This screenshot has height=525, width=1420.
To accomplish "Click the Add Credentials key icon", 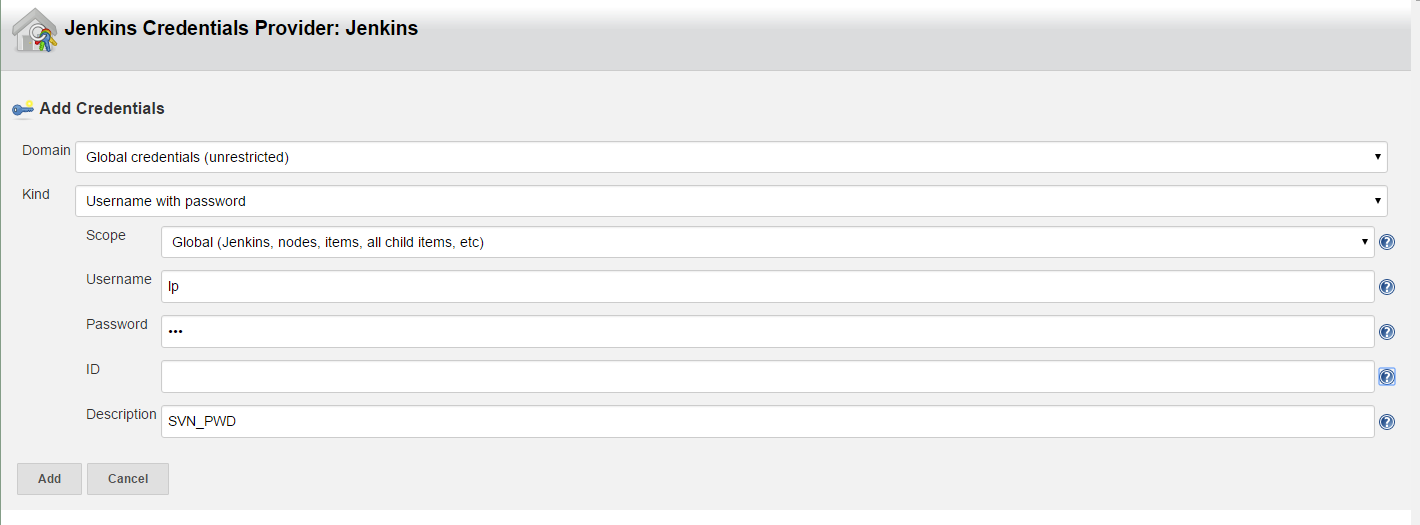I will 23,108.
